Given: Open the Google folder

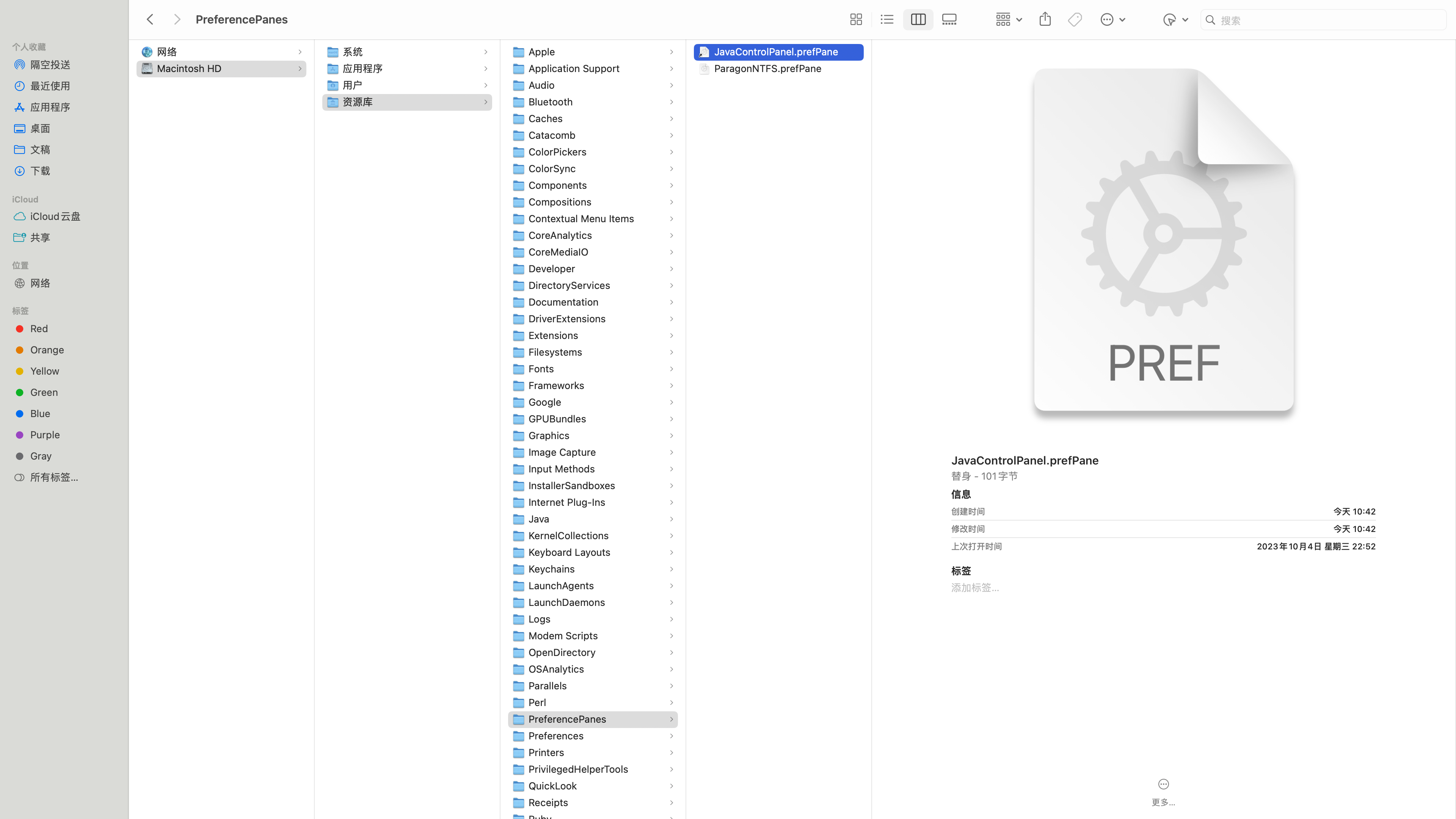Looking at the screenshot, I should [x=593, y=402].
